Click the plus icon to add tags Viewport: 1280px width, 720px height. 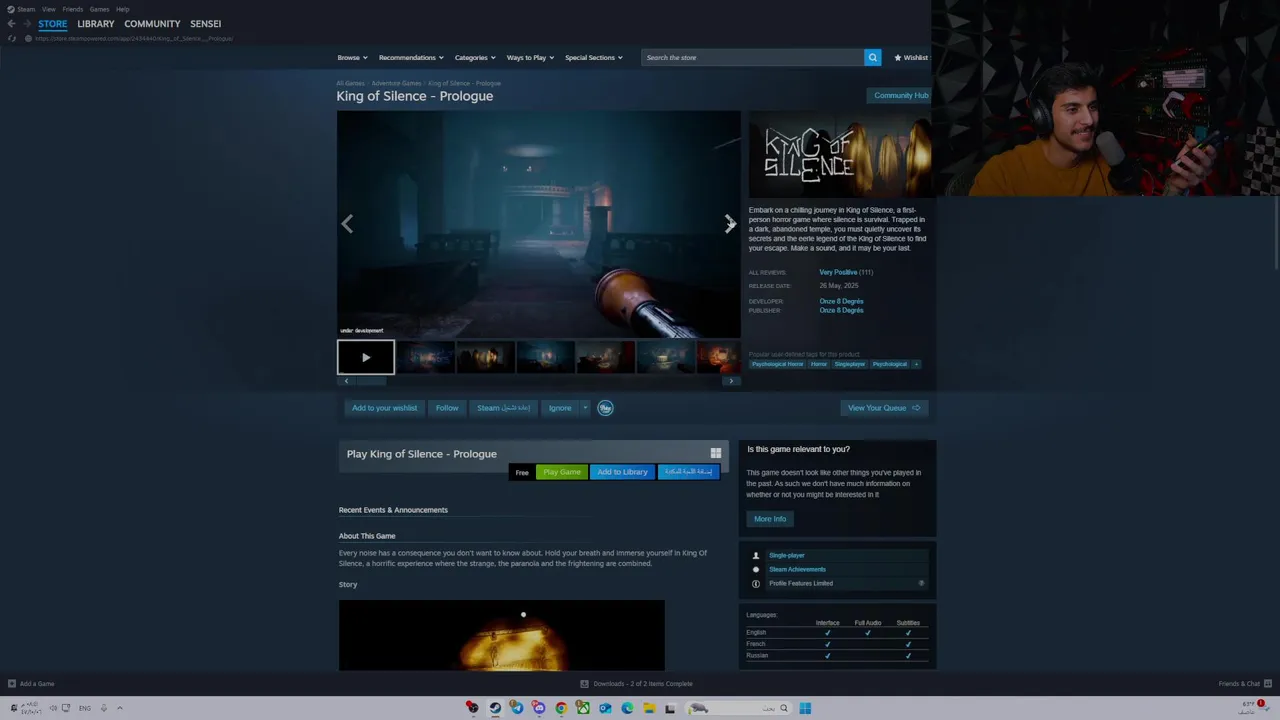coord(916,364)
